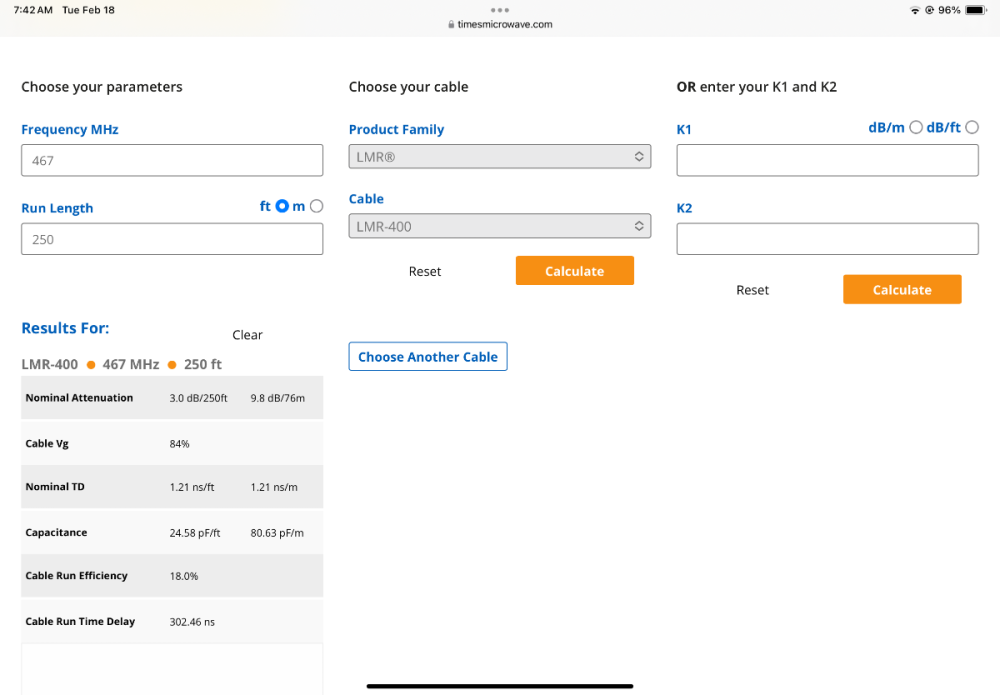This screenshot has height=695, width=1000.
Task: Choose the dB/m radio option
Action: [916, 127]
